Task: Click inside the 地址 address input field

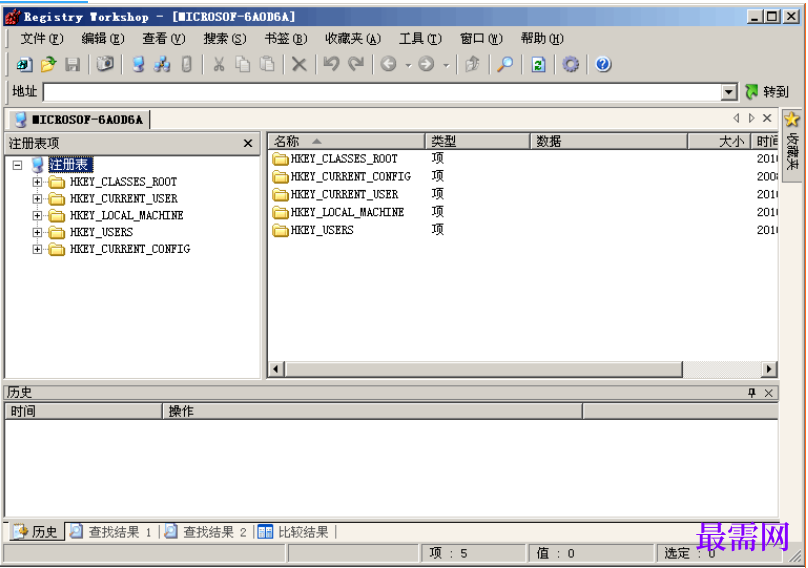Action: click(382, 92)
